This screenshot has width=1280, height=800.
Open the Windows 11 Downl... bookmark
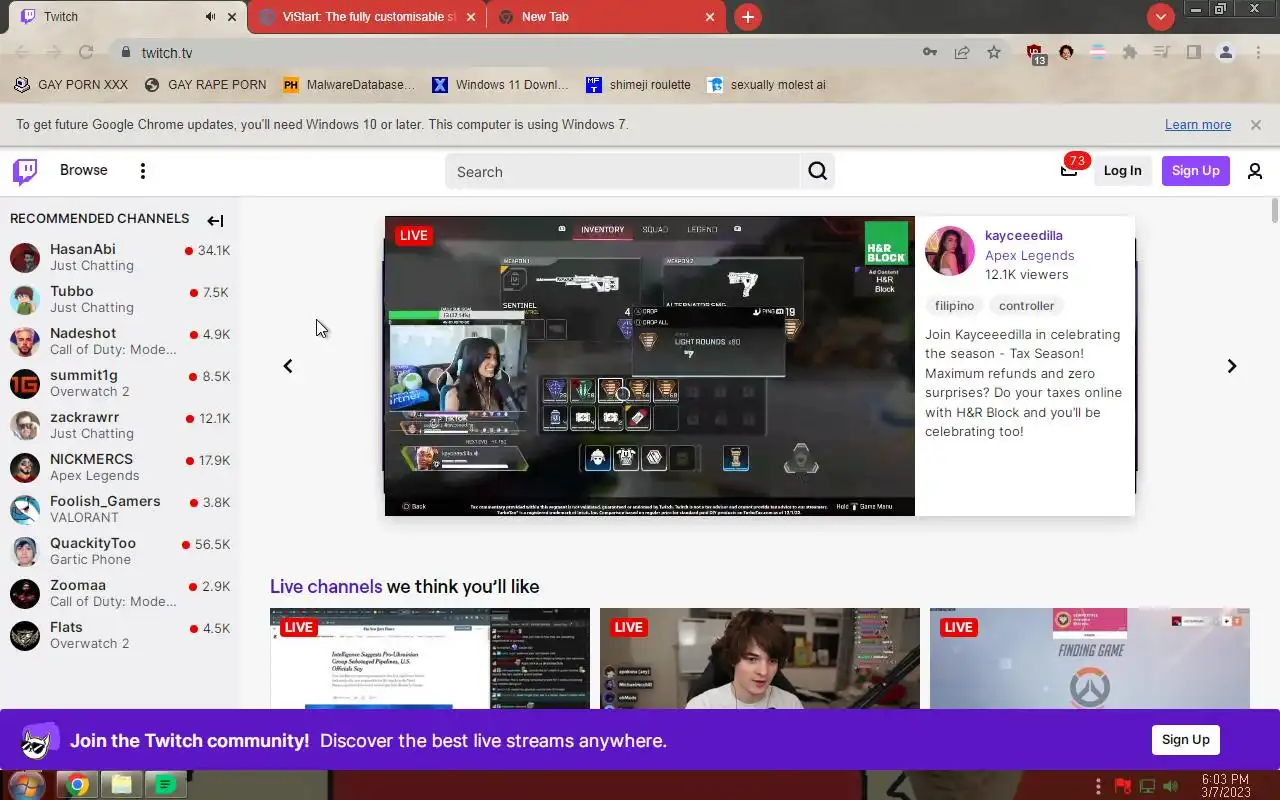500,85
